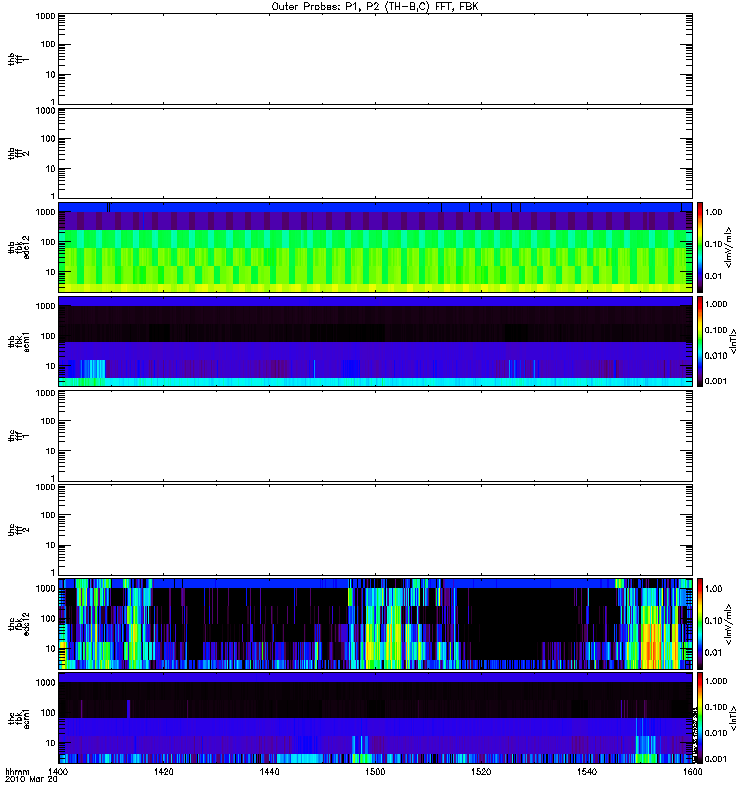
Task: Click the thc scm1 nT color bar
Action: coord(700,718)
